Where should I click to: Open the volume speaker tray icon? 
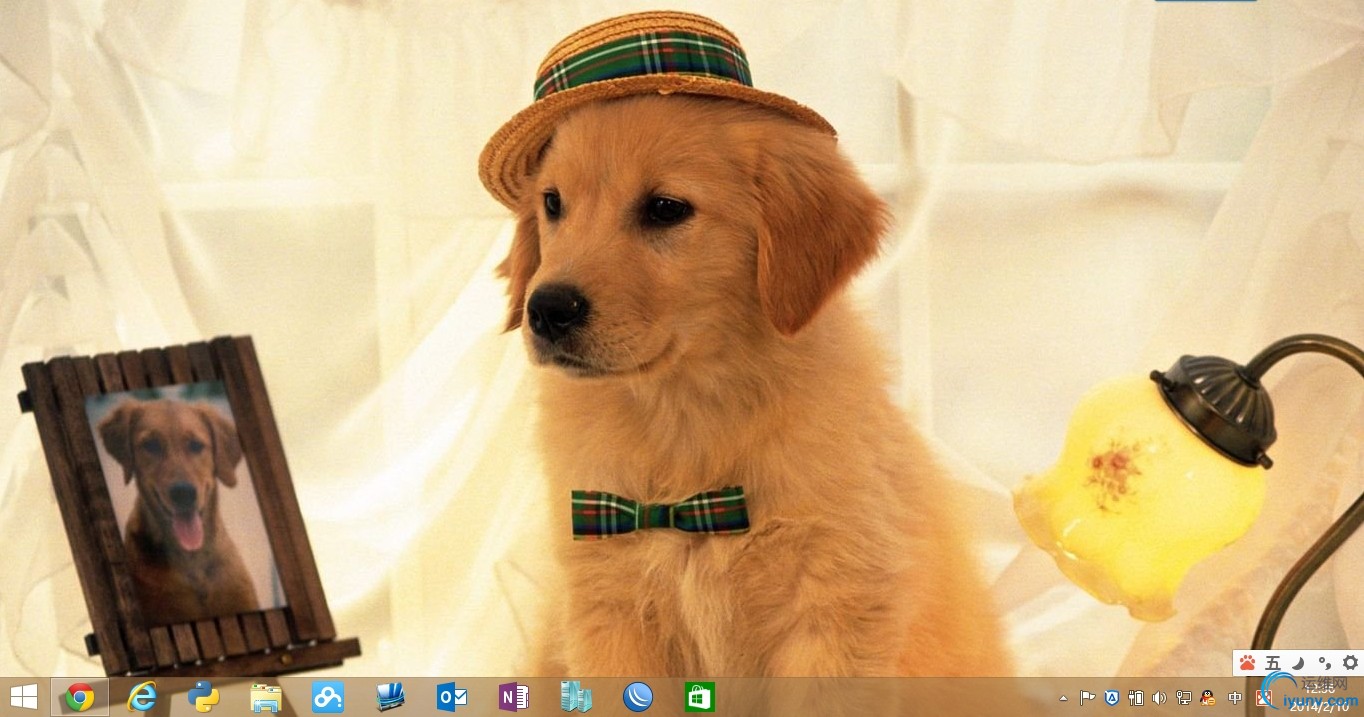point(1160,698)
